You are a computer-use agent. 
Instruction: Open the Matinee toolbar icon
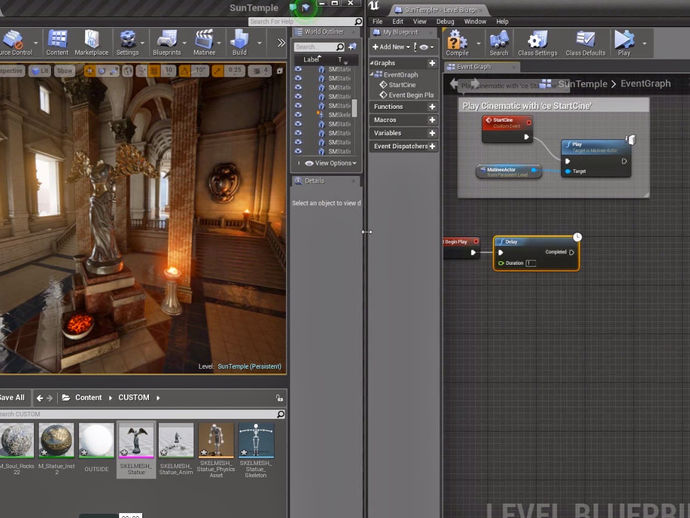tap(204, 43)
